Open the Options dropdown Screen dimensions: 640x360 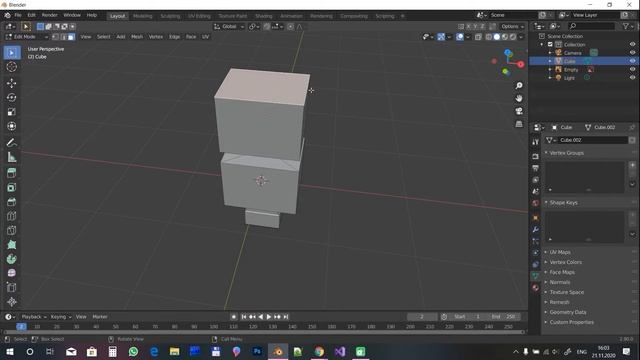click(513, 27)
